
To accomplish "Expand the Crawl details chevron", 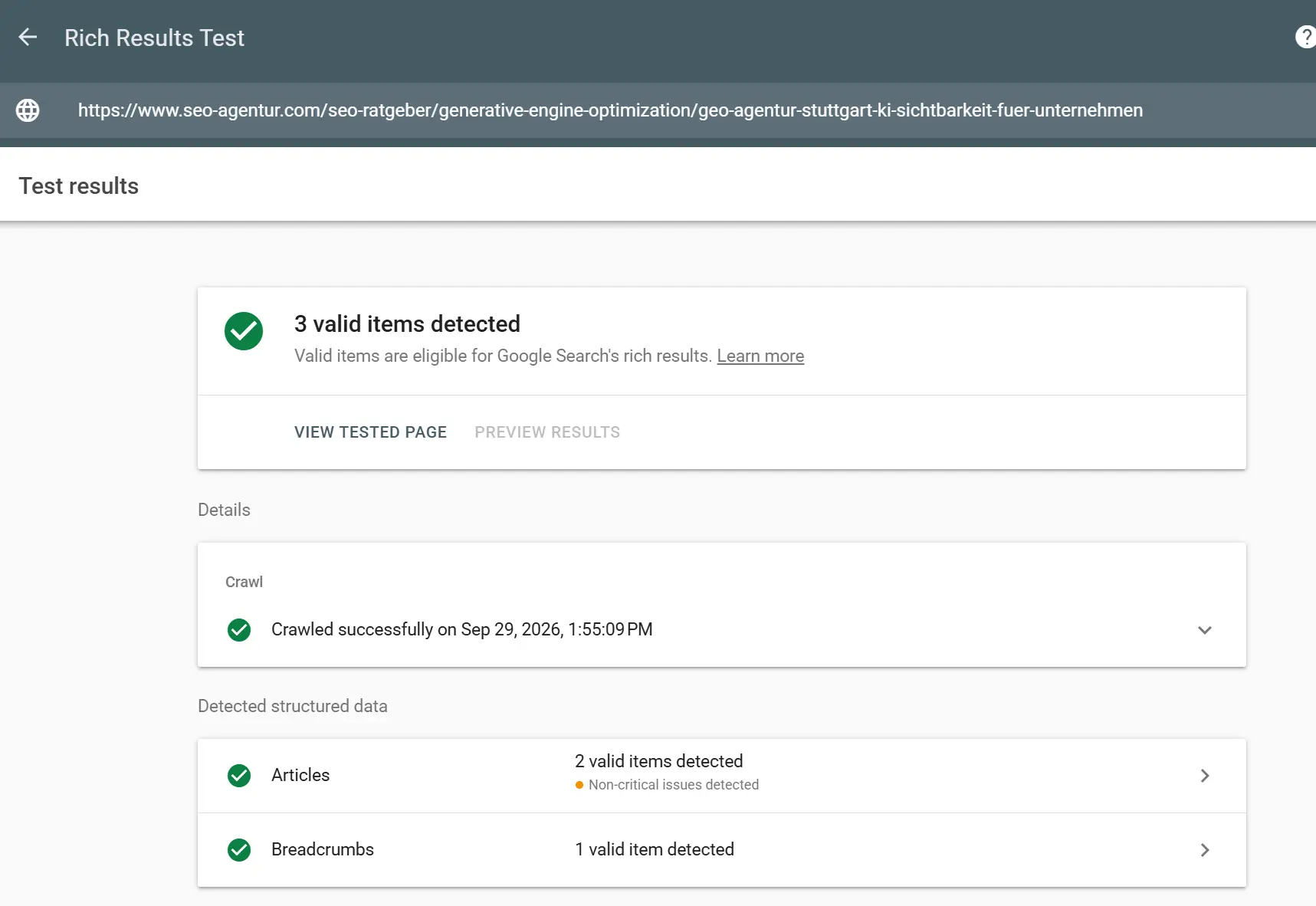I will 1205,630.
